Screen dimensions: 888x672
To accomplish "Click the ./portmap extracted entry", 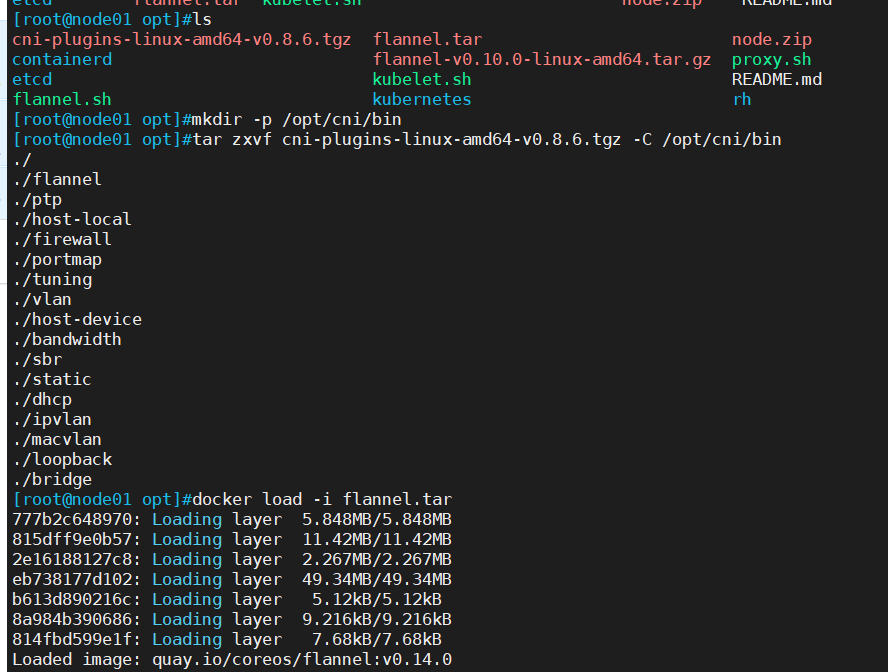I will 57,260.
